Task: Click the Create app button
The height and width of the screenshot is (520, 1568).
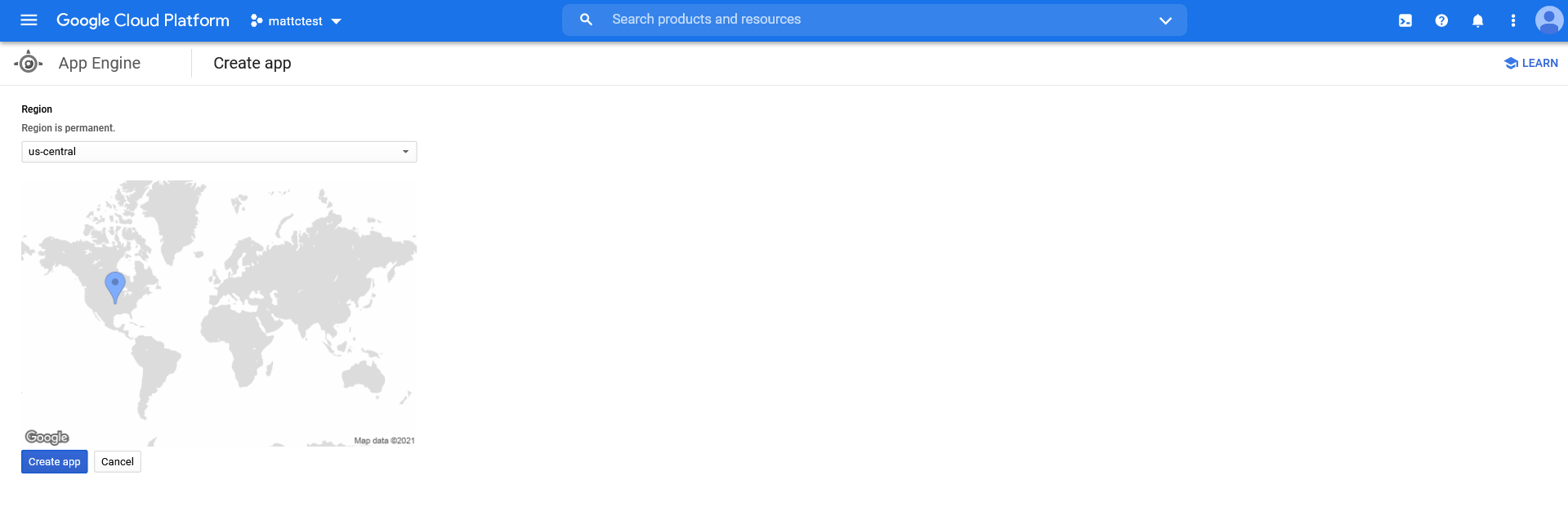Action: 54,462
